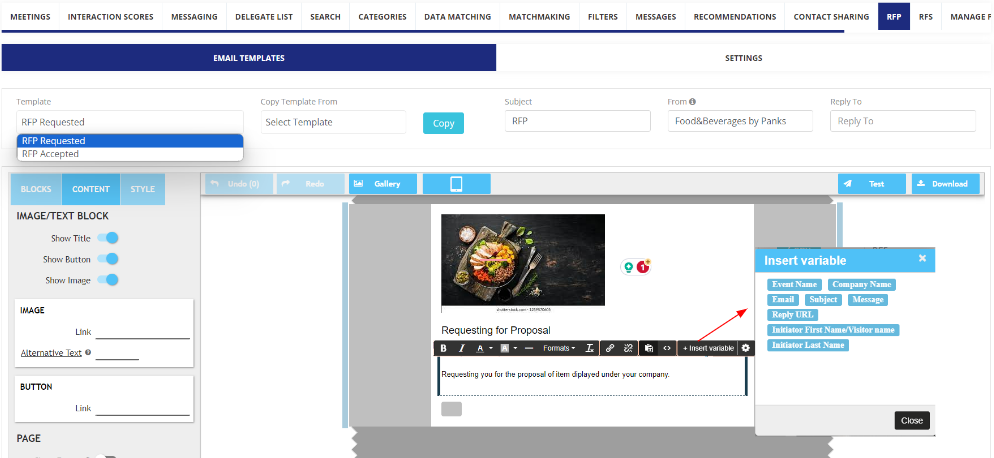
Task: Toggle the Show Button switch
Action: click(108, 259)
